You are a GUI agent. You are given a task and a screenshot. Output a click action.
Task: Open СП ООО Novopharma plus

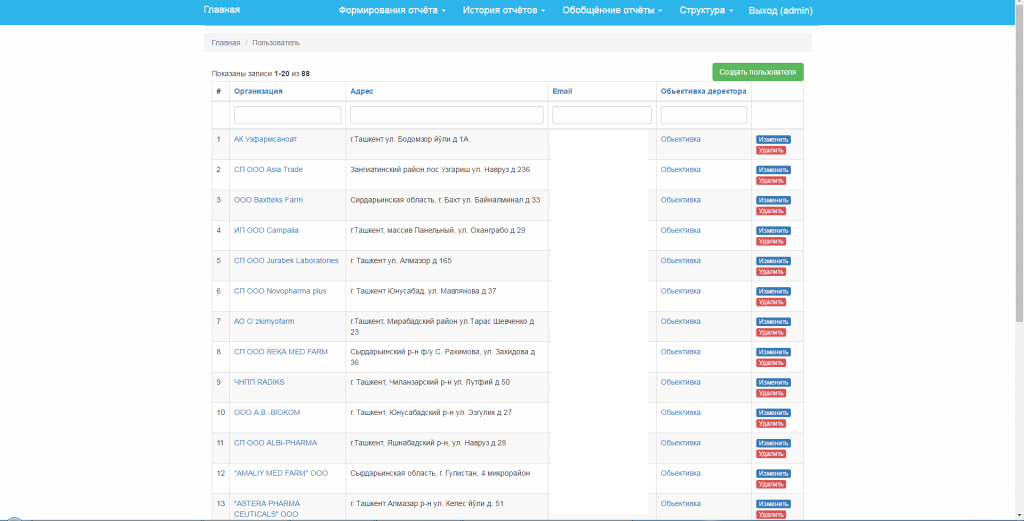(280, 291)
